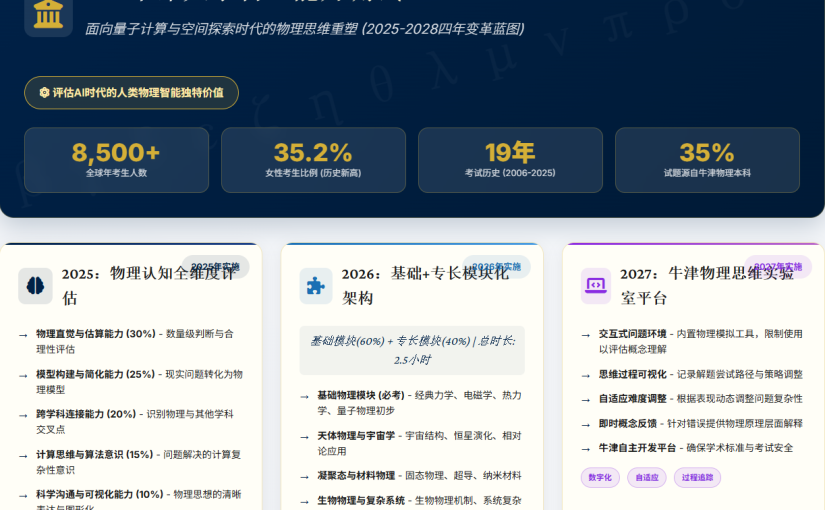Click 模型构建与简化能力 (25%) list item
Viewport: 825px width, 510px height.
click(x=132, y=382)
